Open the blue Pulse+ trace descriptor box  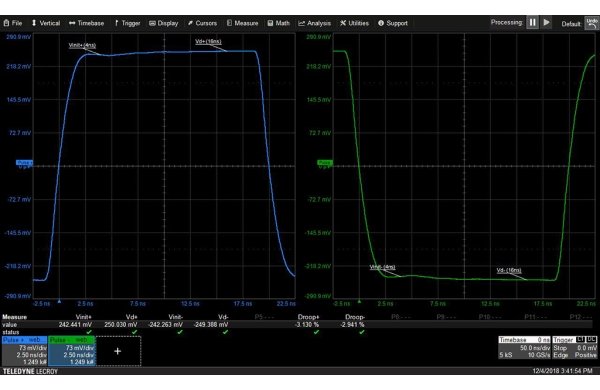(x=24, y=351)
